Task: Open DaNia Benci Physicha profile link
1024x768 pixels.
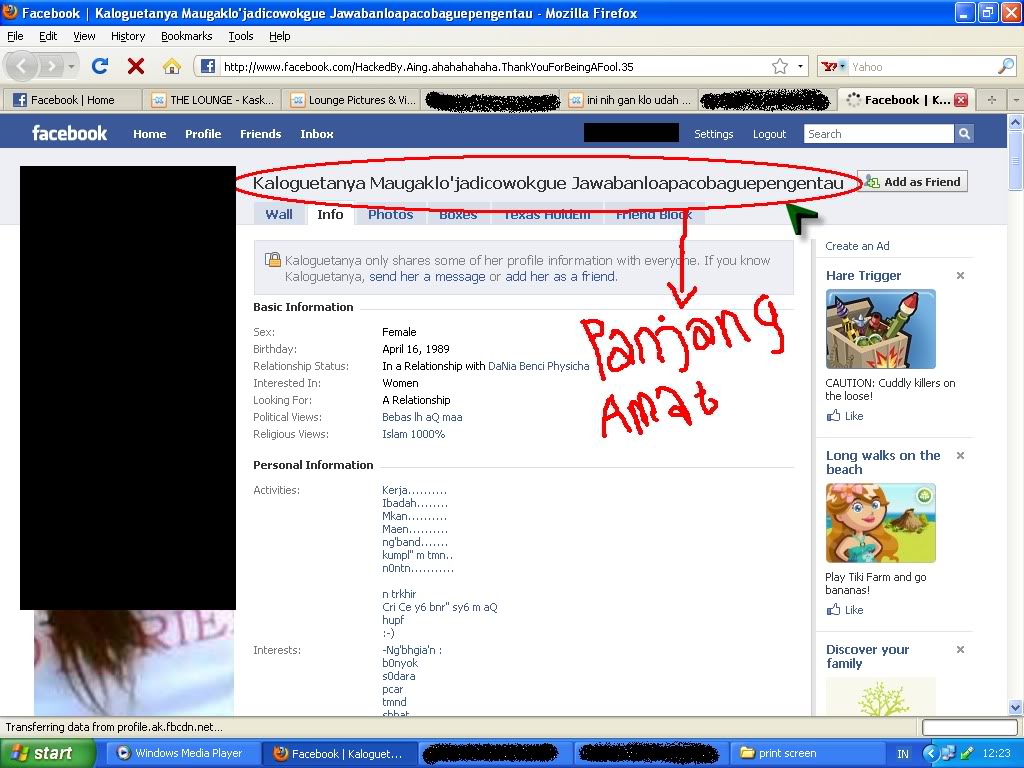Action: tap(539, 366)
